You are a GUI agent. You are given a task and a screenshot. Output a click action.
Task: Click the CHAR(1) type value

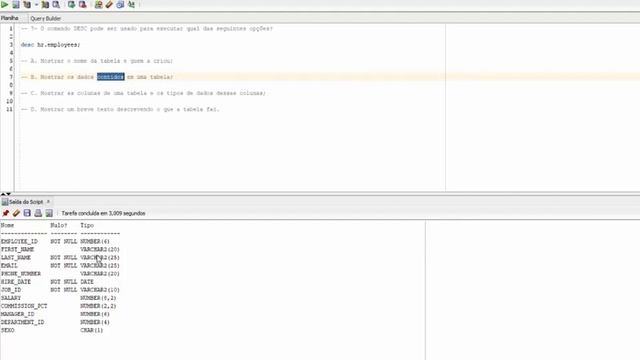(92, 330)
